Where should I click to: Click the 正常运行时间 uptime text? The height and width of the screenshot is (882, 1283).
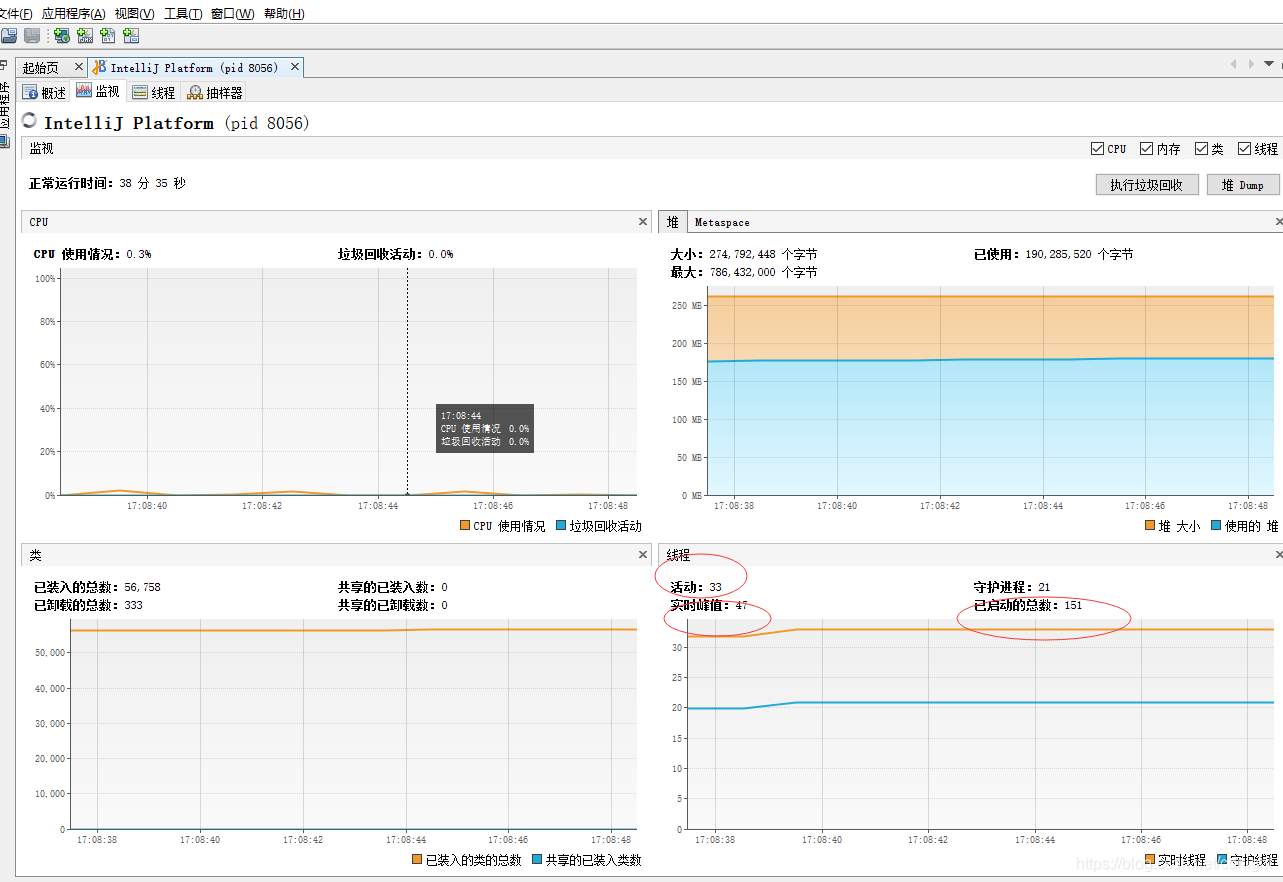107,184
